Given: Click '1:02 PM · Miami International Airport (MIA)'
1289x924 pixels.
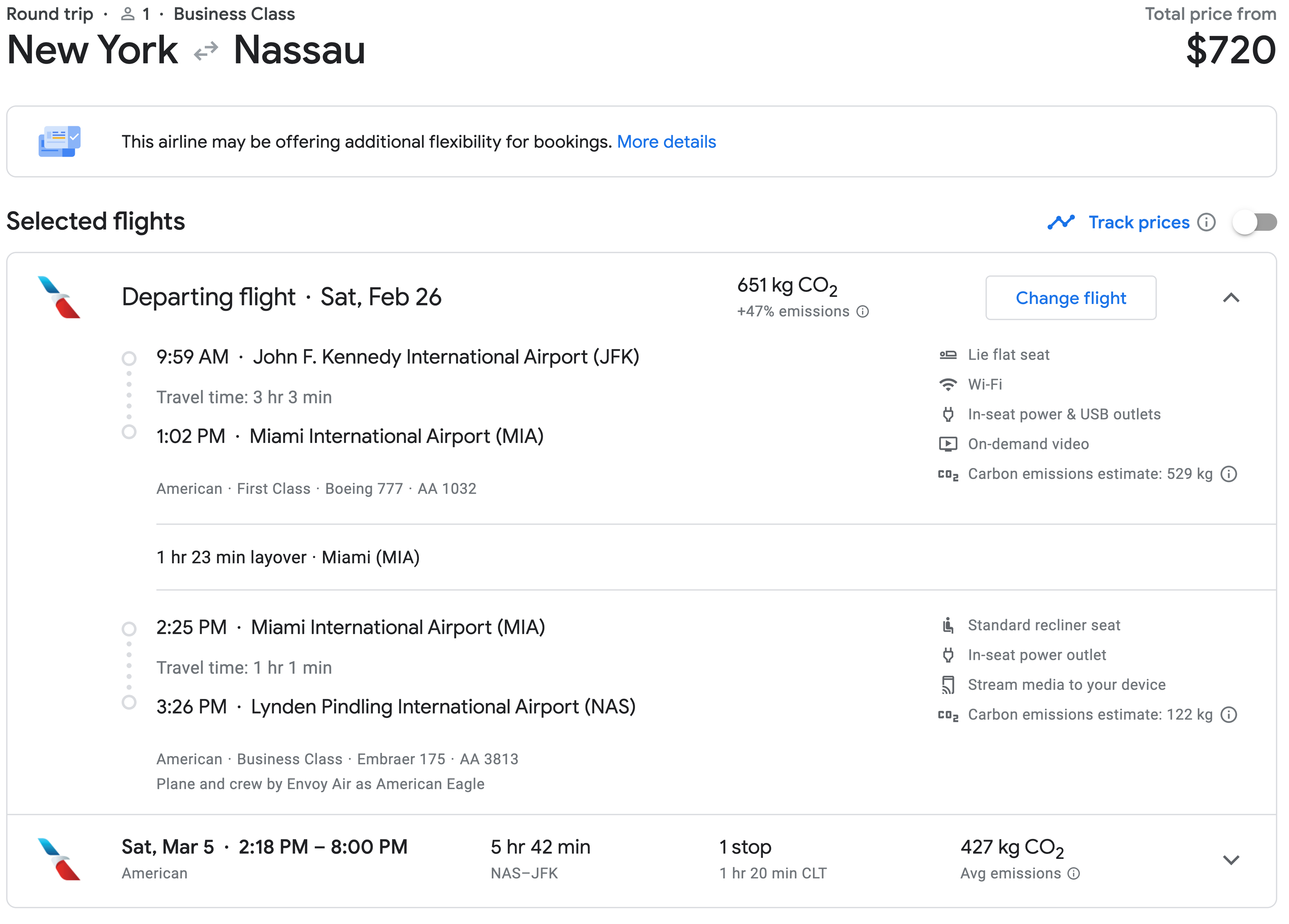Looking at the screenshot, I should (350, 437).
